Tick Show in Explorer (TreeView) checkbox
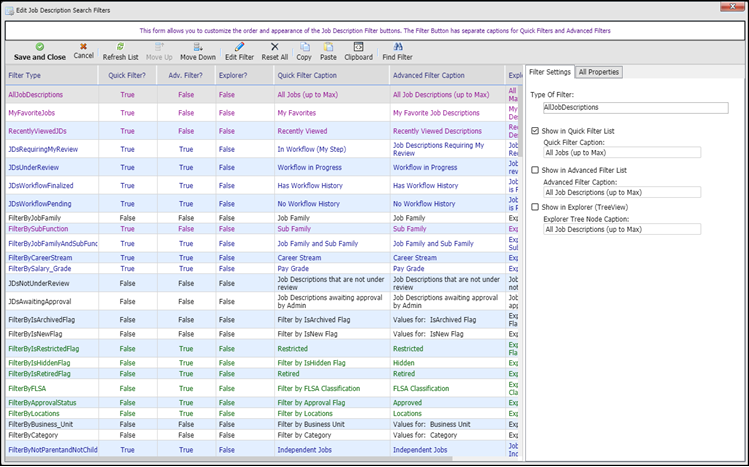Screen dimensions: 749x467 pyautogui.click(x=535, y=207)
